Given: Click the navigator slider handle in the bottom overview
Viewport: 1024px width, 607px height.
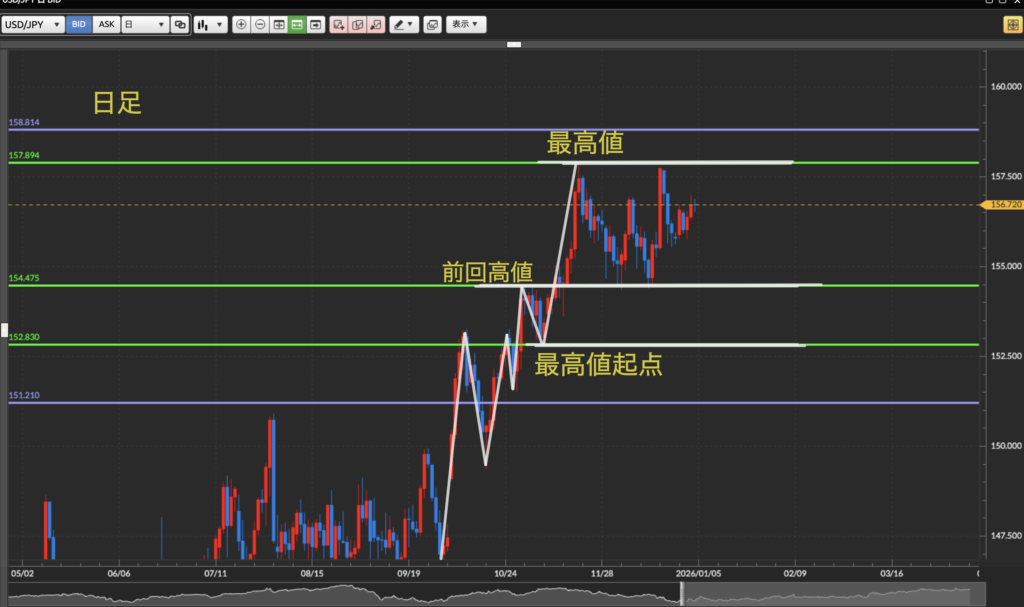Looking at the screenshot, I should pos(683,593).
